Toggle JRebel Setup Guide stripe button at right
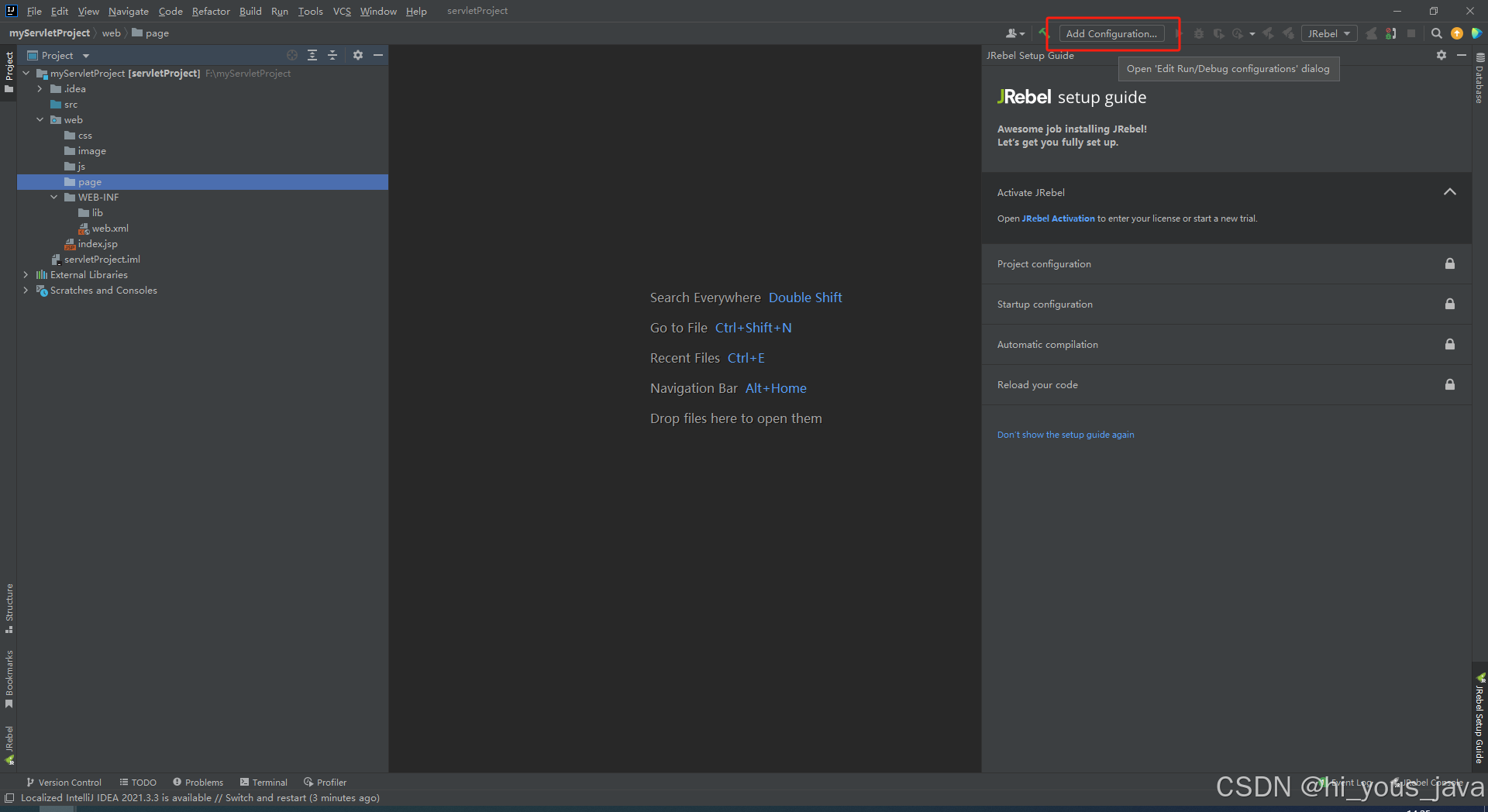Screen dimensions: 1488x812 tap(1479, 717)
